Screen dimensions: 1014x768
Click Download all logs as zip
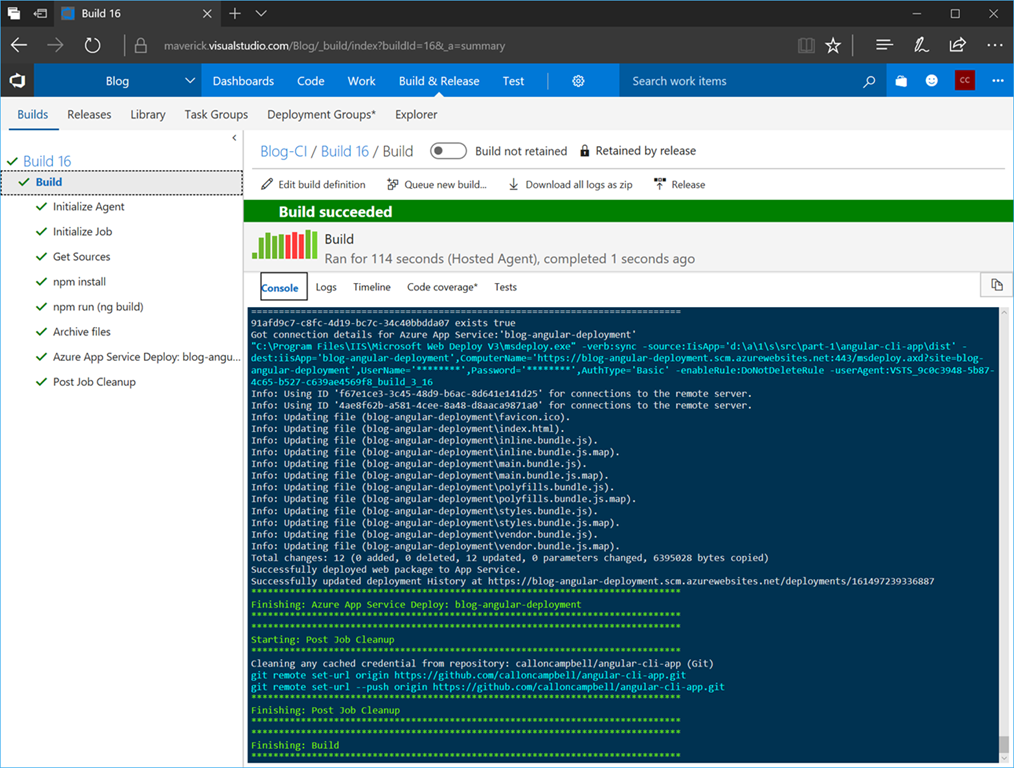point(570,184)
